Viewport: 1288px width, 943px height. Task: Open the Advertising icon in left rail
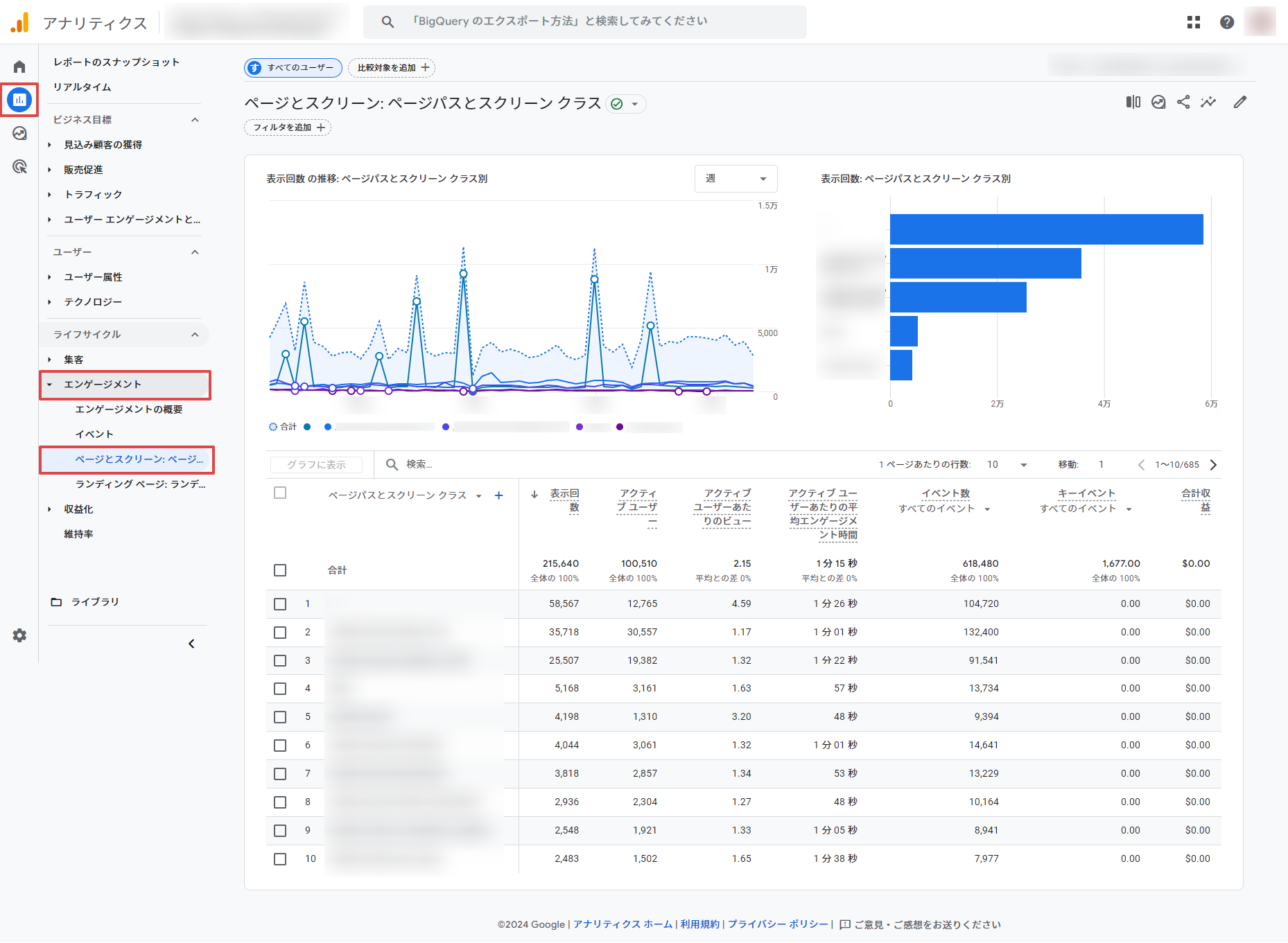tap(19, 166)
